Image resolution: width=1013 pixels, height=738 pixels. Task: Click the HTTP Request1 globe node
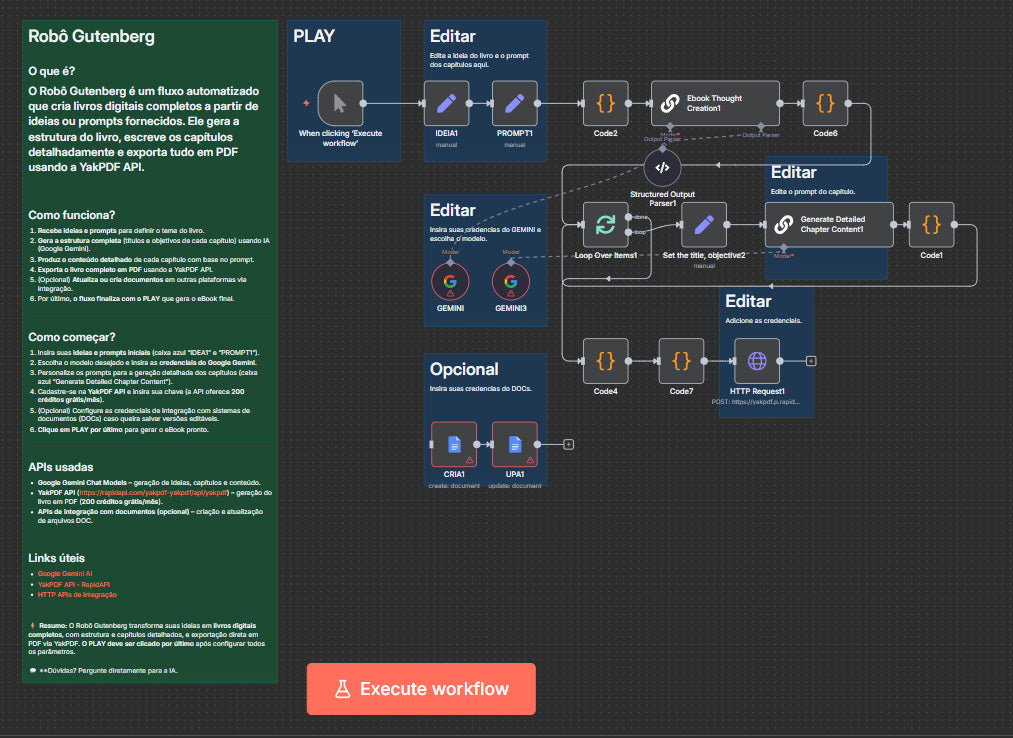point(756,360)
